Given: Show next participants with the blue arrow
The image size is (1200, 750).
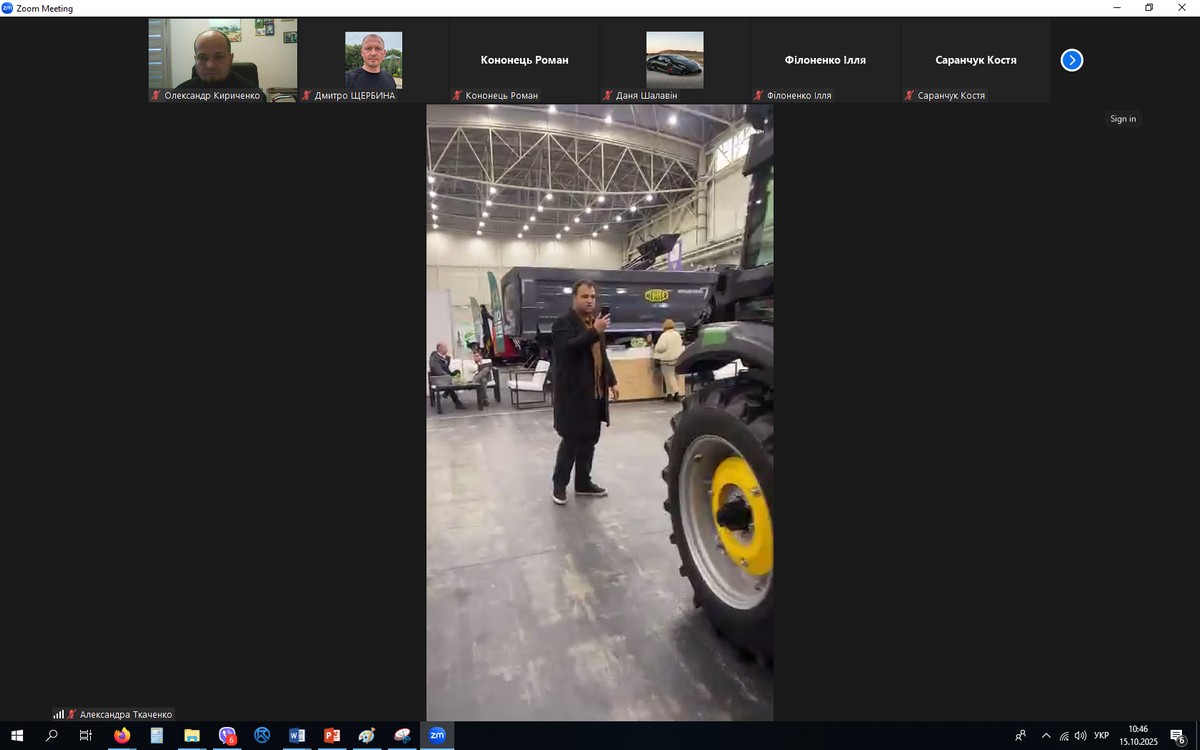Looking at the screenshot, I should [x=1071, y=60].
